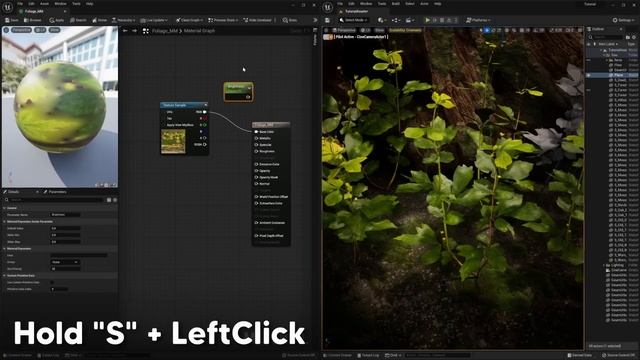Open the Hierarchy dropdown in material toolbar
Image resolution: width=640 pixels, height=360 pixels.
tap(124, 20)
